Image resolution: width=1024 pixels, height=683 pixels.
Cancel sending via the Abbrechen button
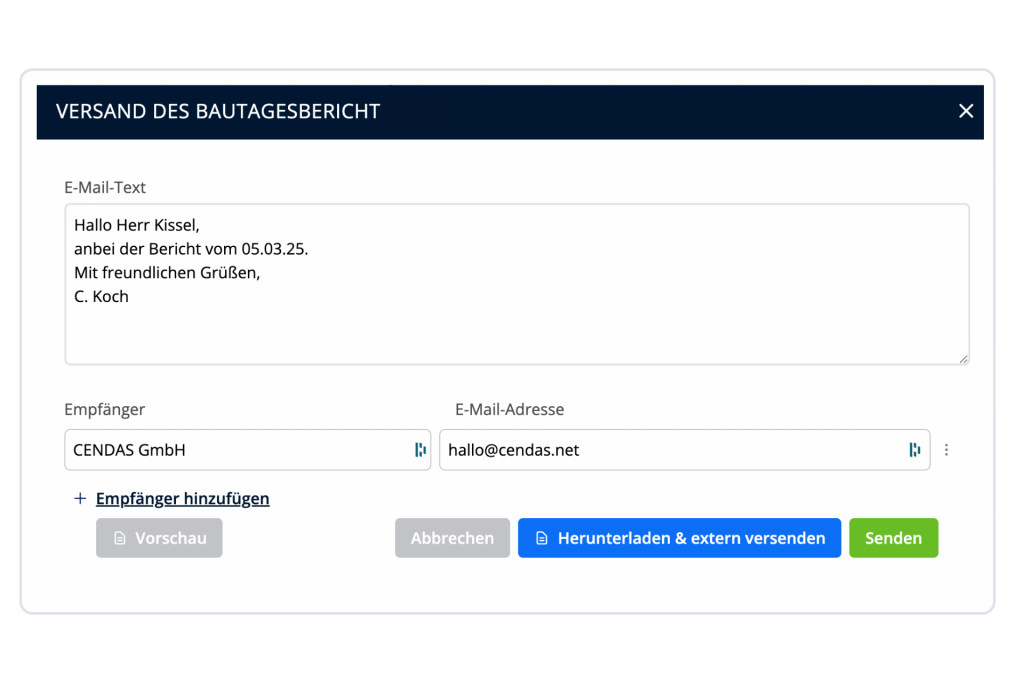click(452, 538)
